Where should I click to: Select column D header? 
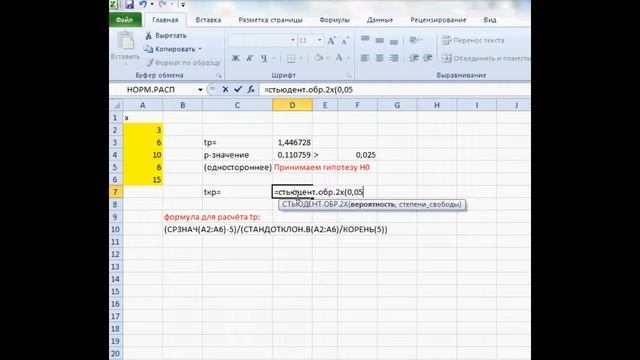(x=292, y=105)
